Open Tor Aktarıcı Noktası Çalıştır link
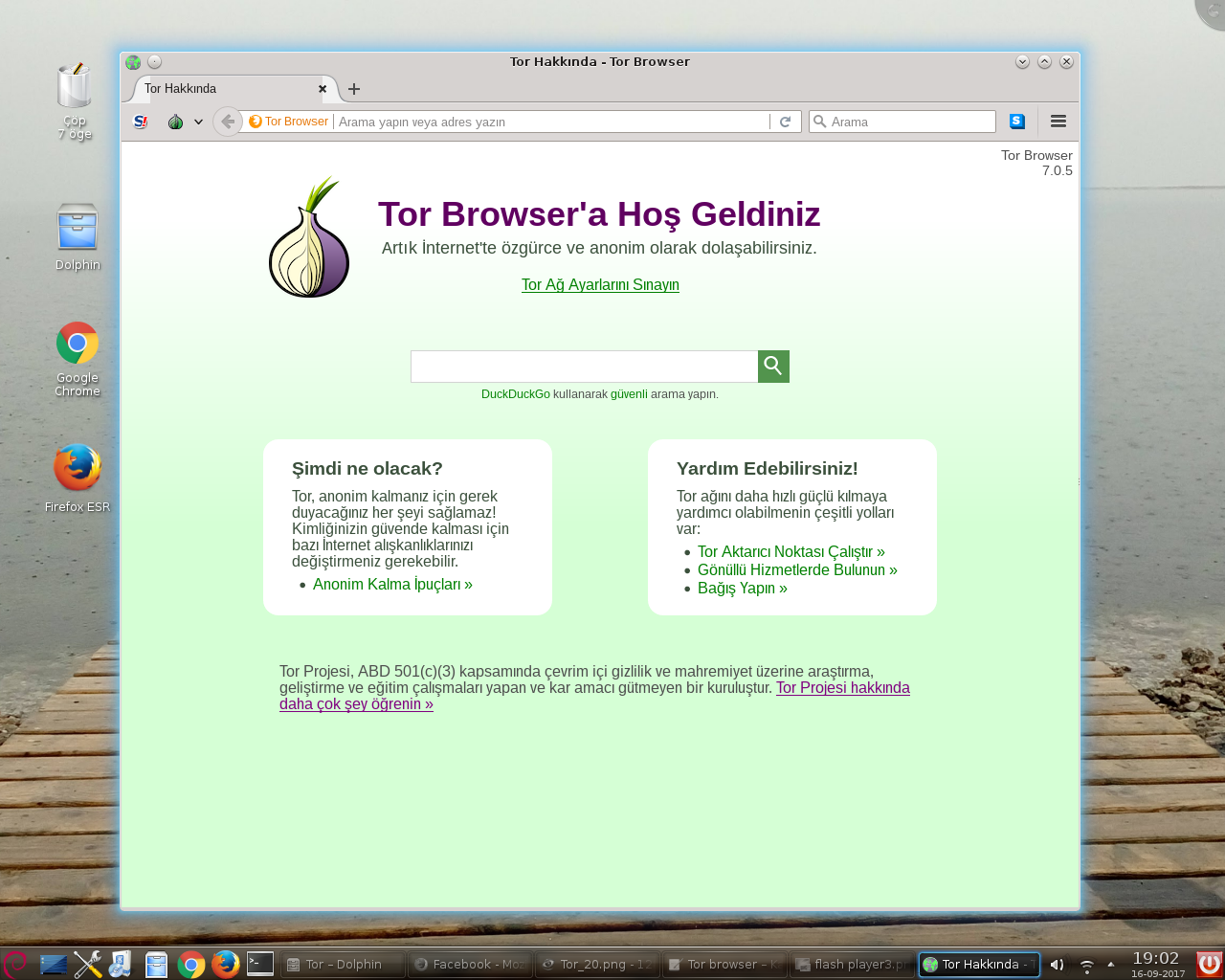1225x980 pixels. (791, 552)
